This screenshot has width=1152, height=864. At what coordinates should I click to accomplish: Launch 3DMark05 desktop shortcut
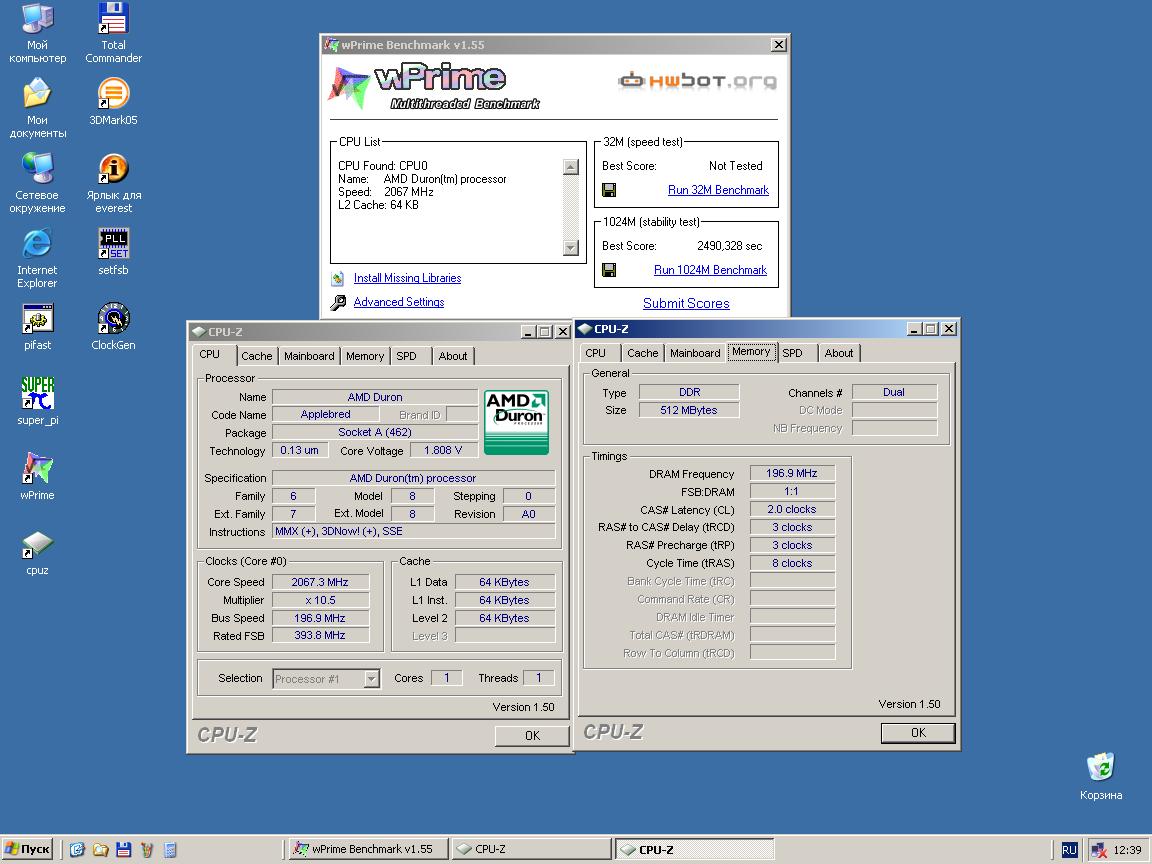pyautogui.click(x=113, y=102)
